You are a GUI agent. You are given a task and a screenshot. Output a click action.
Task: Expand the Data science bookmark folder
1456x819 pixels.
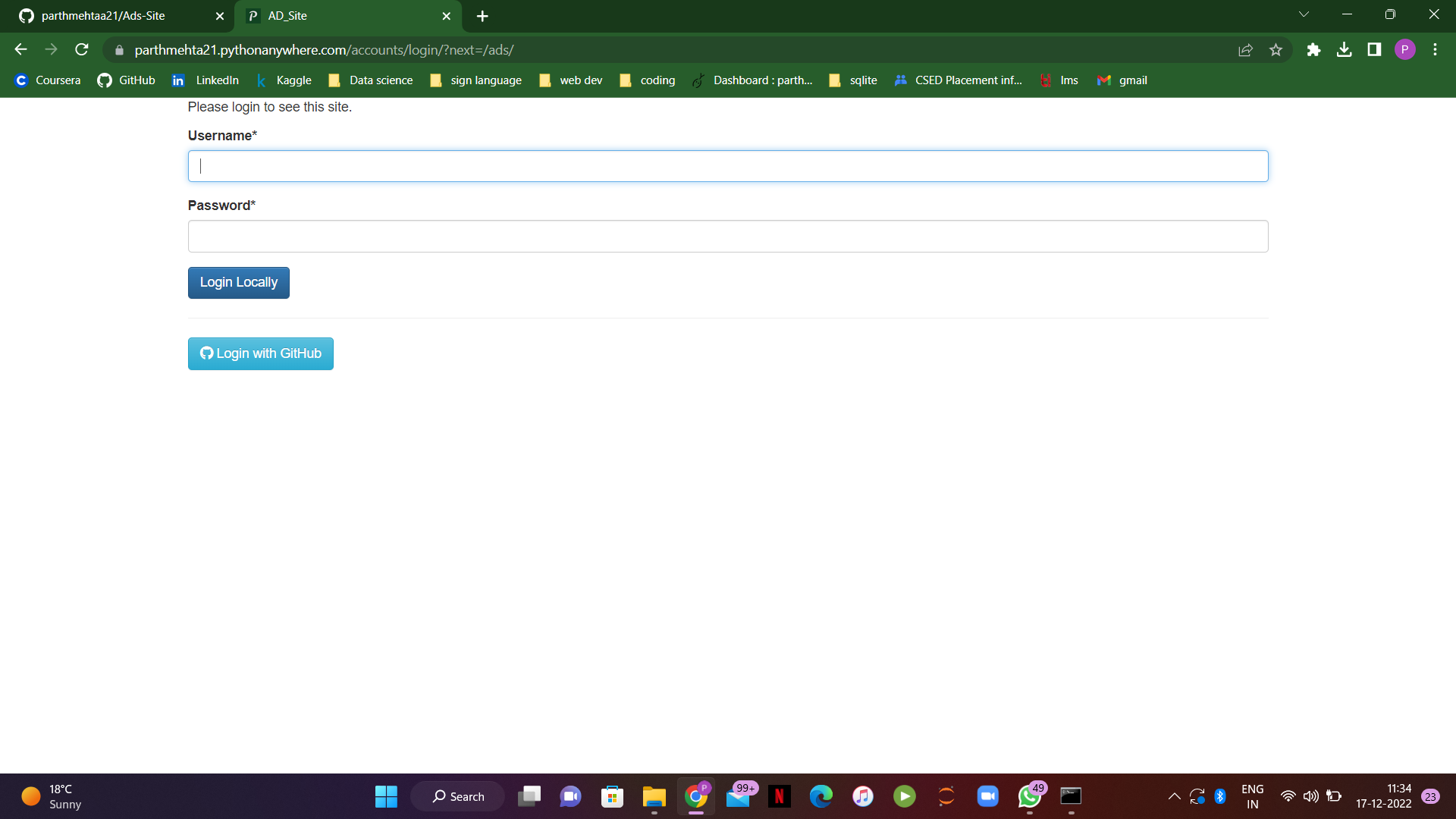(x=371, y=80)
